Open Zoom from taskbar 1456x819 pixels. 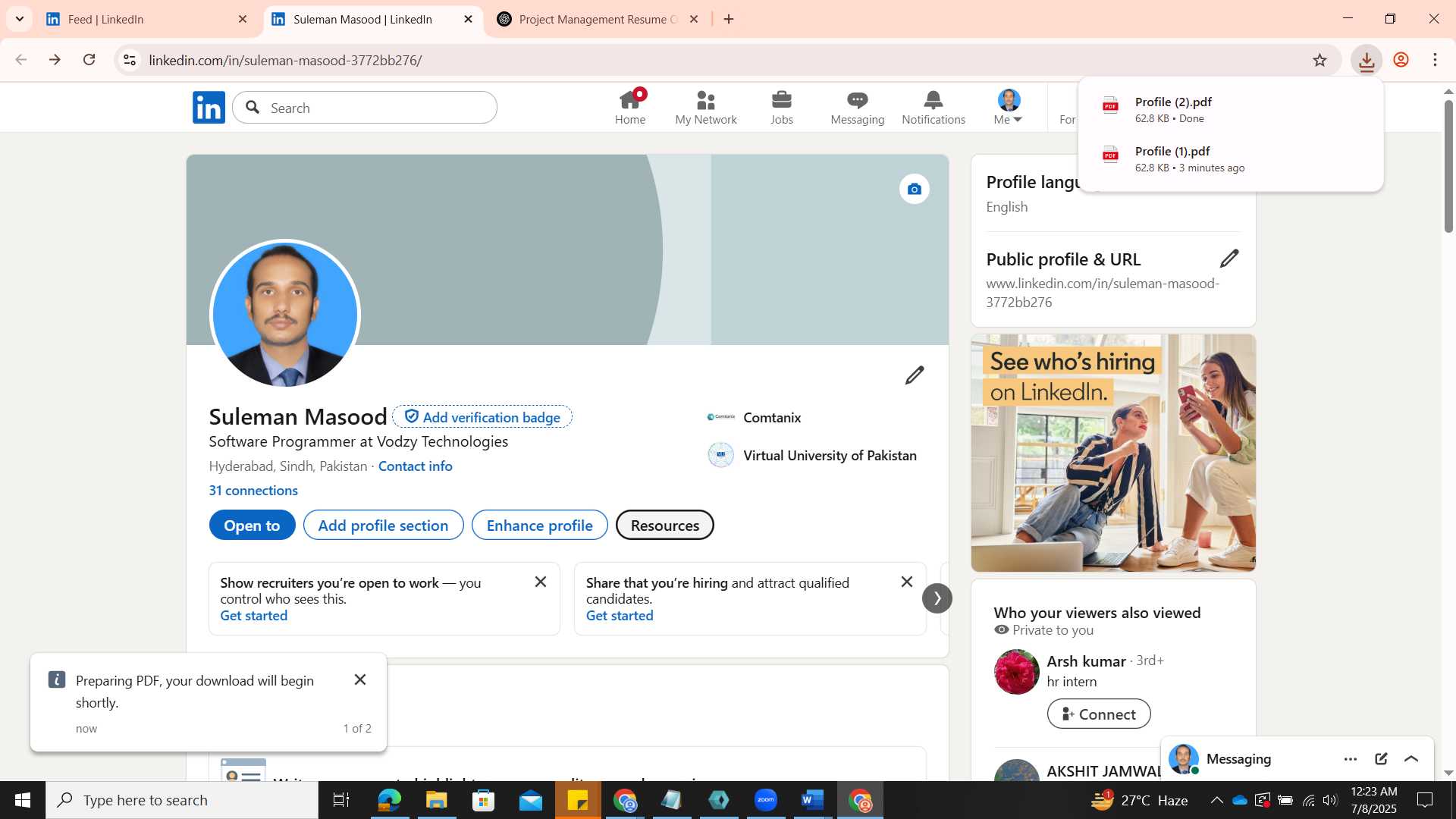[765, 800]
